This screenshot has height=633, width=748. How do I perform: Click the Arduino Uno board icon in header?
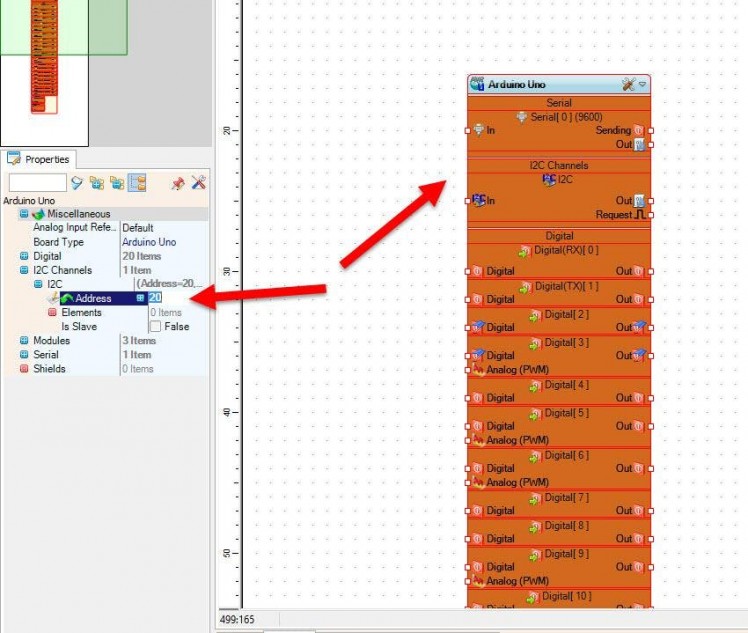pos(477,84)
